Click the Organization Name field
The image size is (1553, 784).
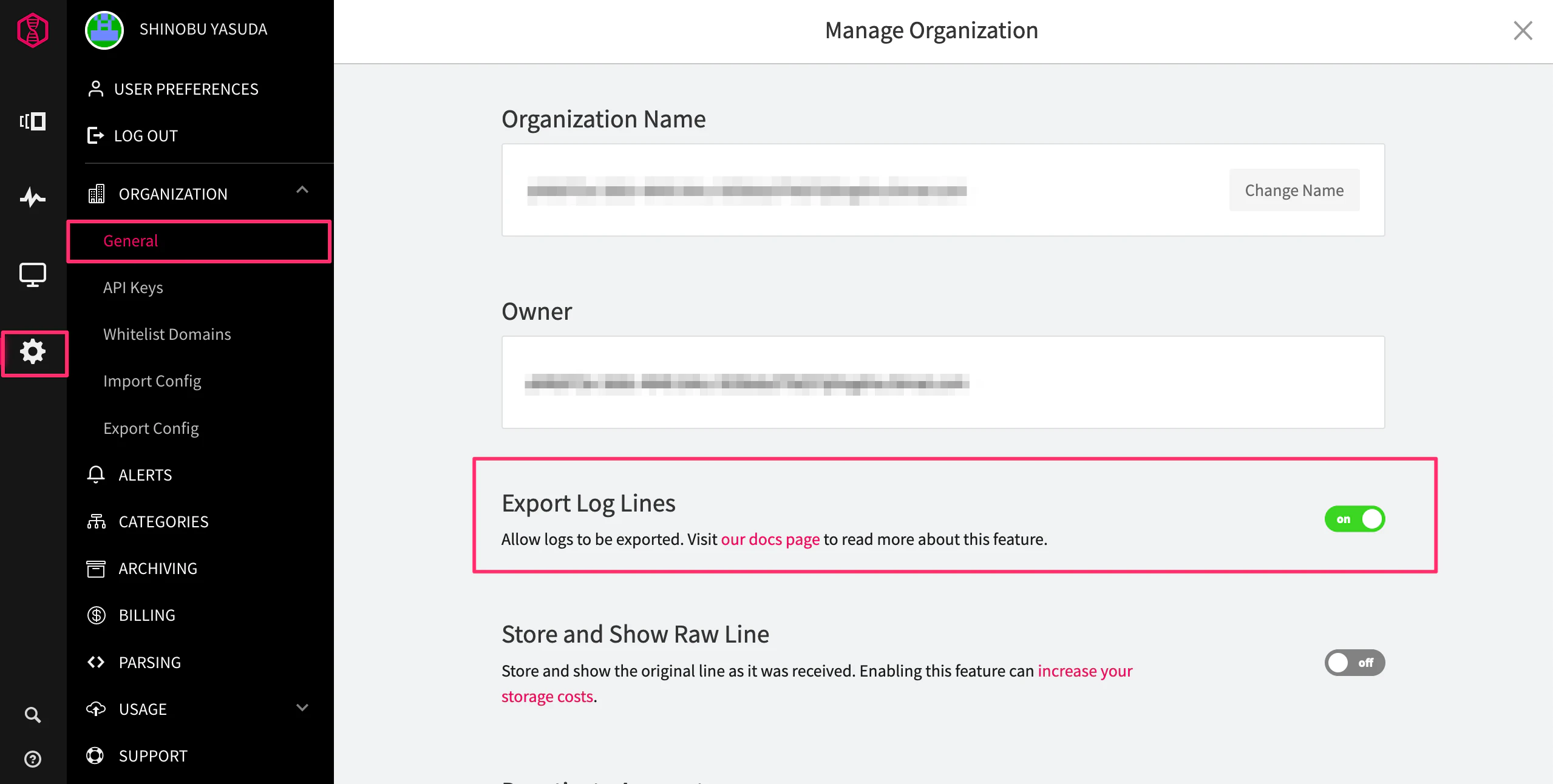943,190
